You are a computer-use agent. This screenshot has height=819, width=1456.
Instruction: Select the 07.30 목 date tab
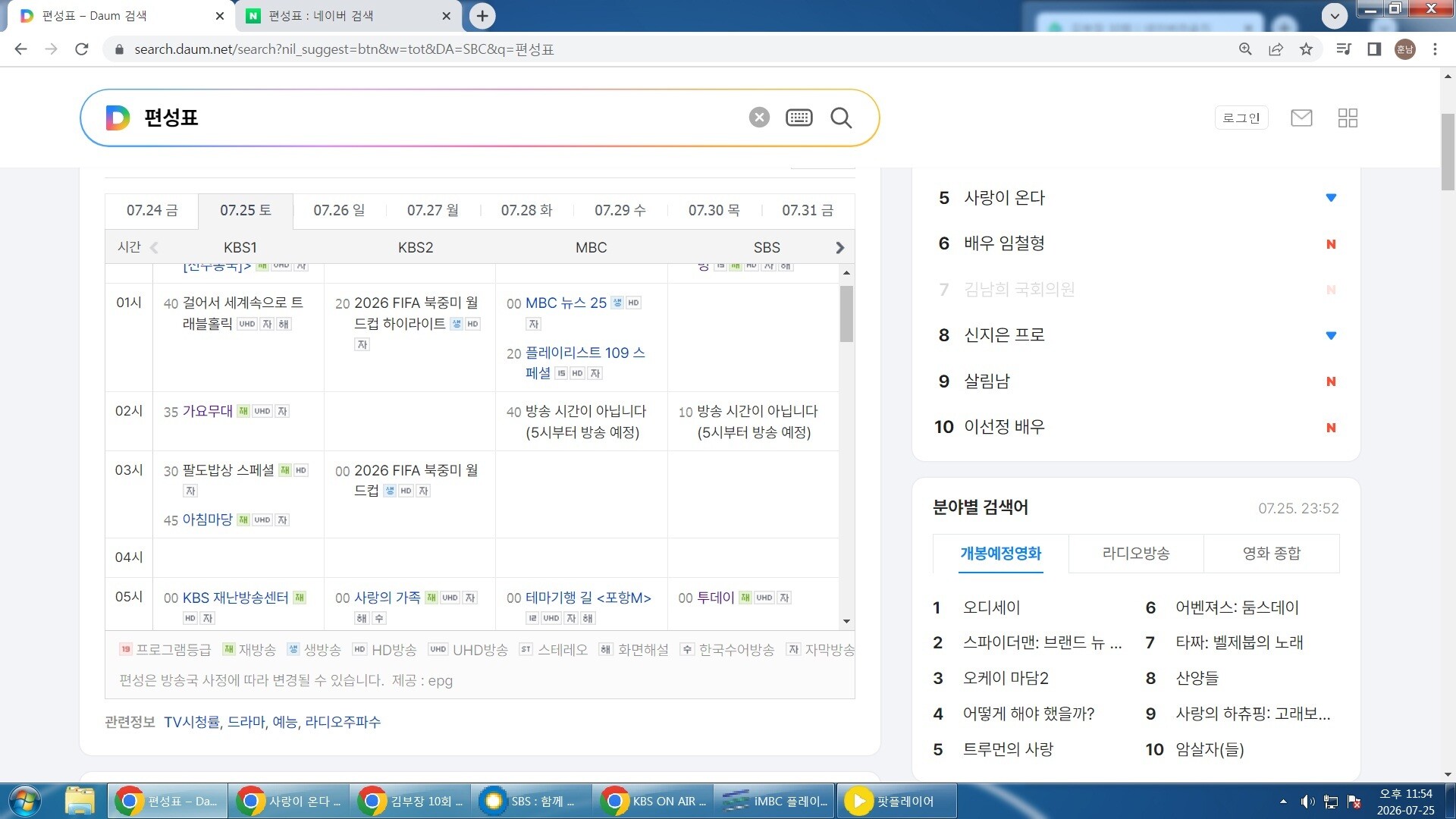(x=714, y=210)
